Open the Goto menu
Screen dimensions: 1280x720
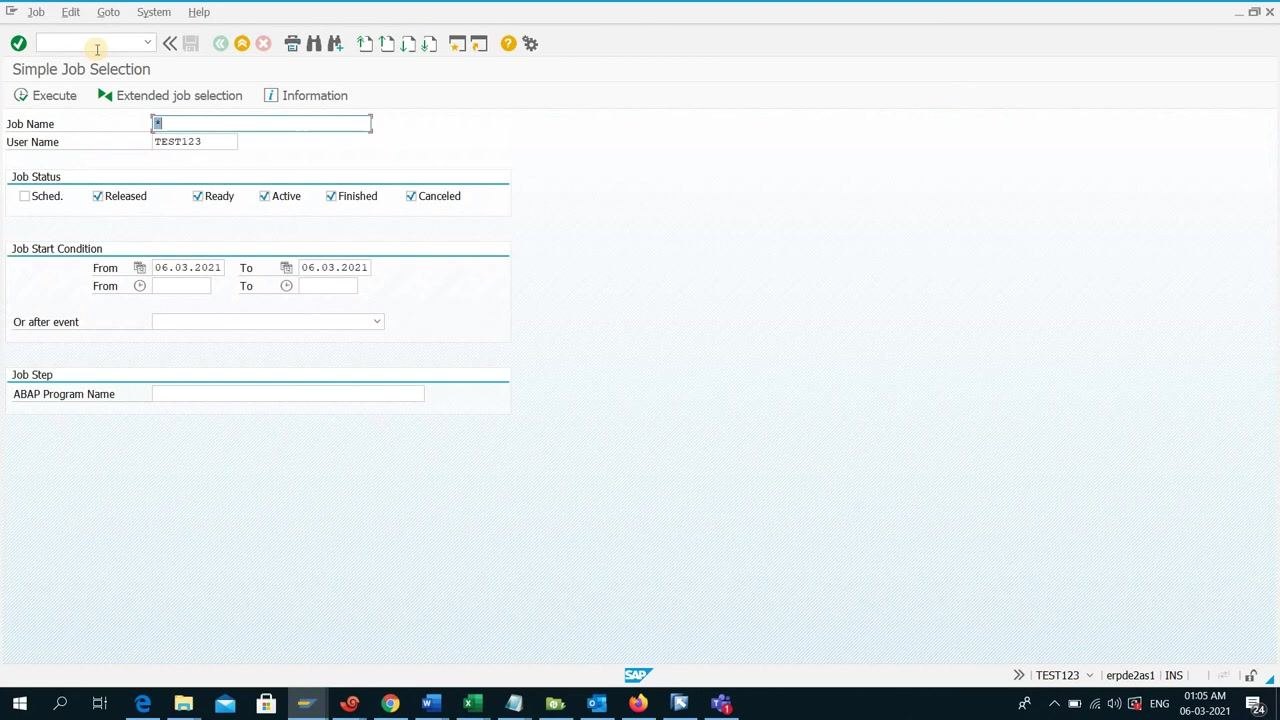(108, 12)
